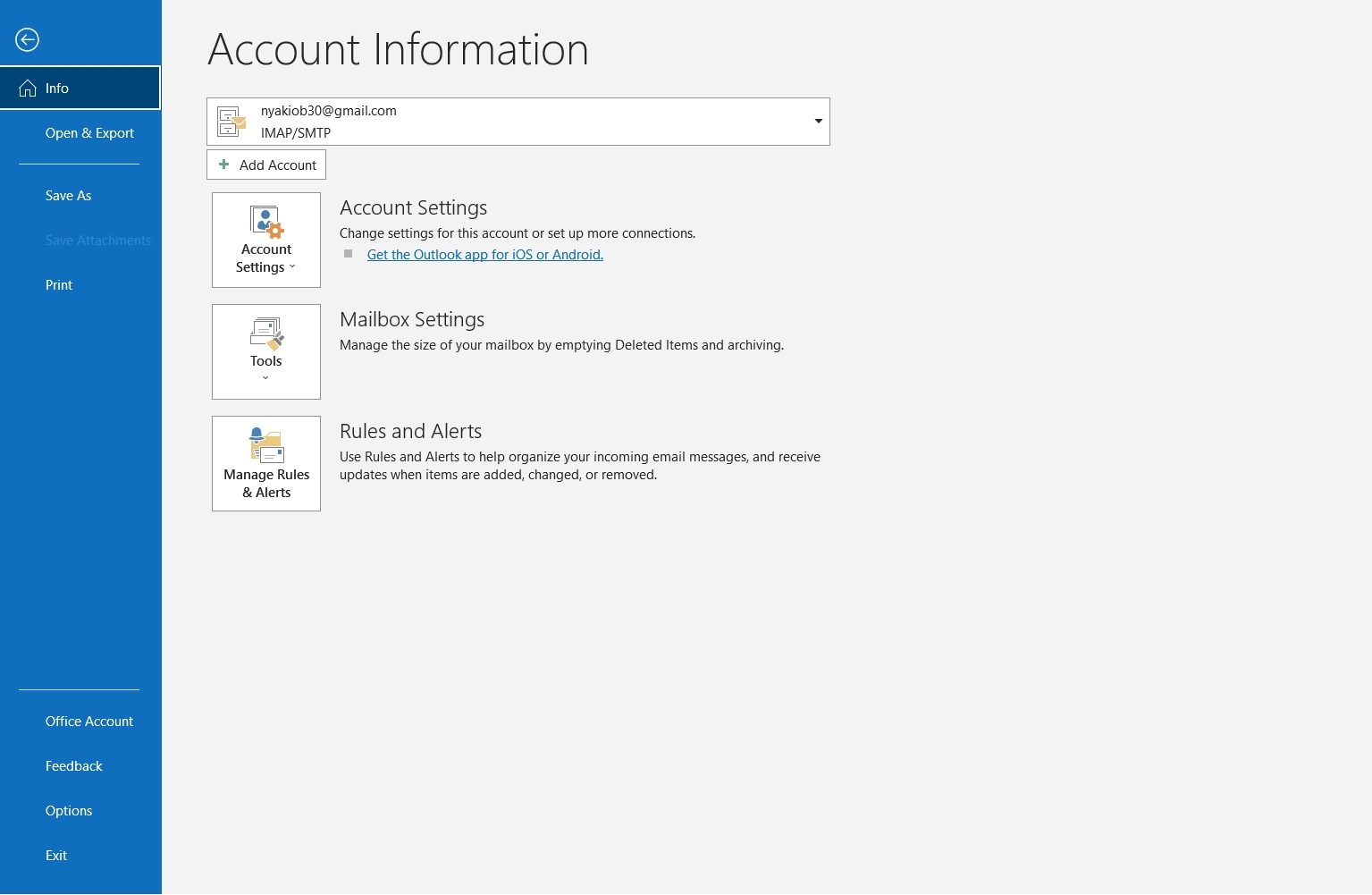
Task: Open the account selection dropdown arrow
Action: pyautogui.click(x=818, y=122)
